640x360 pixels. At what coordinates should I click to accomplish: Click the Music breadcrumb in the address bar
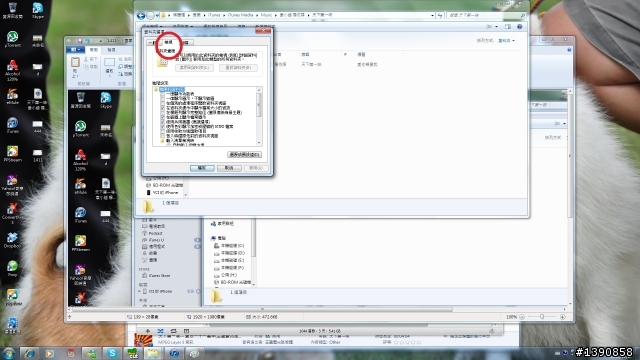point(266,15)
